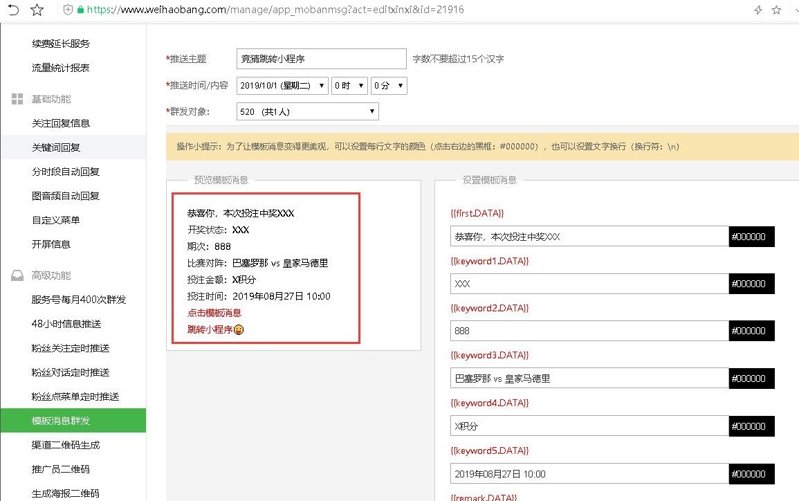The image size is (799, 501).
Task: Click the 基础功能 section header
Action: (51, 99)
